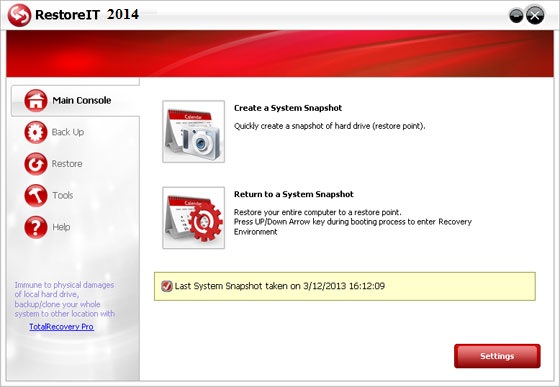
Task: Click the calendar gear restore snapshot icon
Action: point(194,218)
